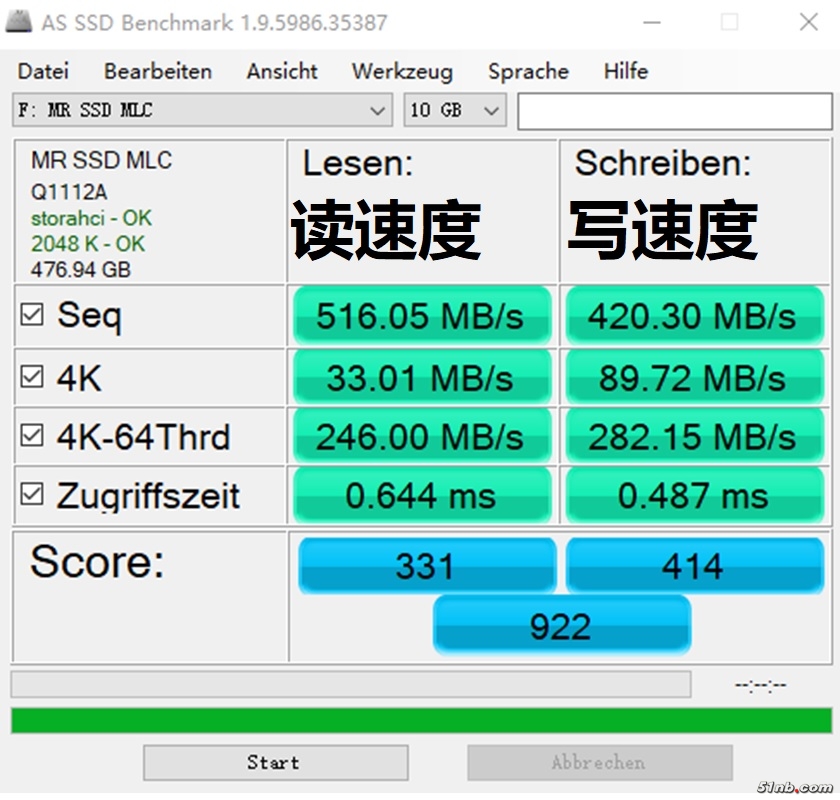The image size is (840, 800).
Task: Open the Ansicht menu
Action: pyautogui.click(x=282, y=71)
